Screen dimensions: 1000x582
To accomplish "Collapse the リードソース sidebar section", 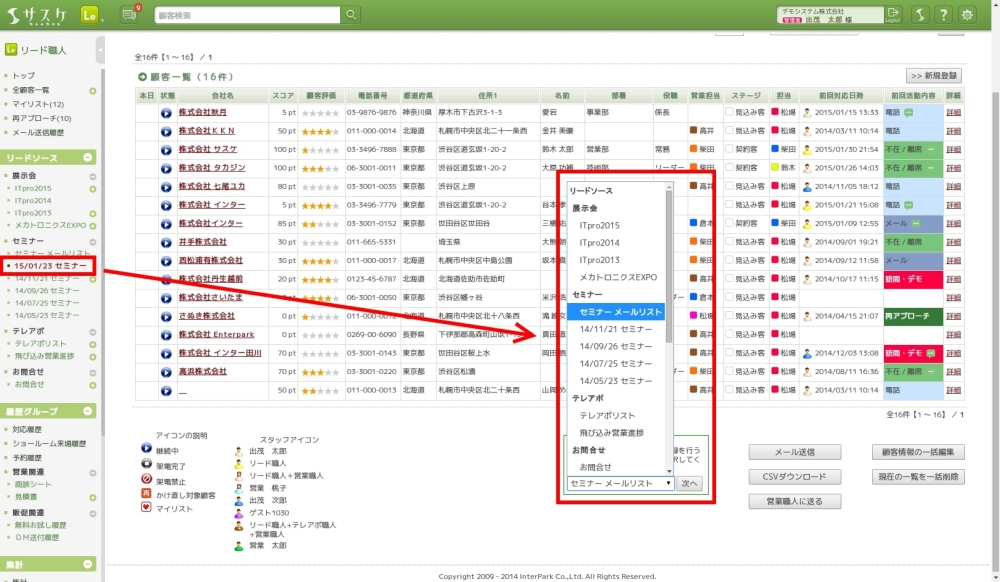I will coord(89,158).
